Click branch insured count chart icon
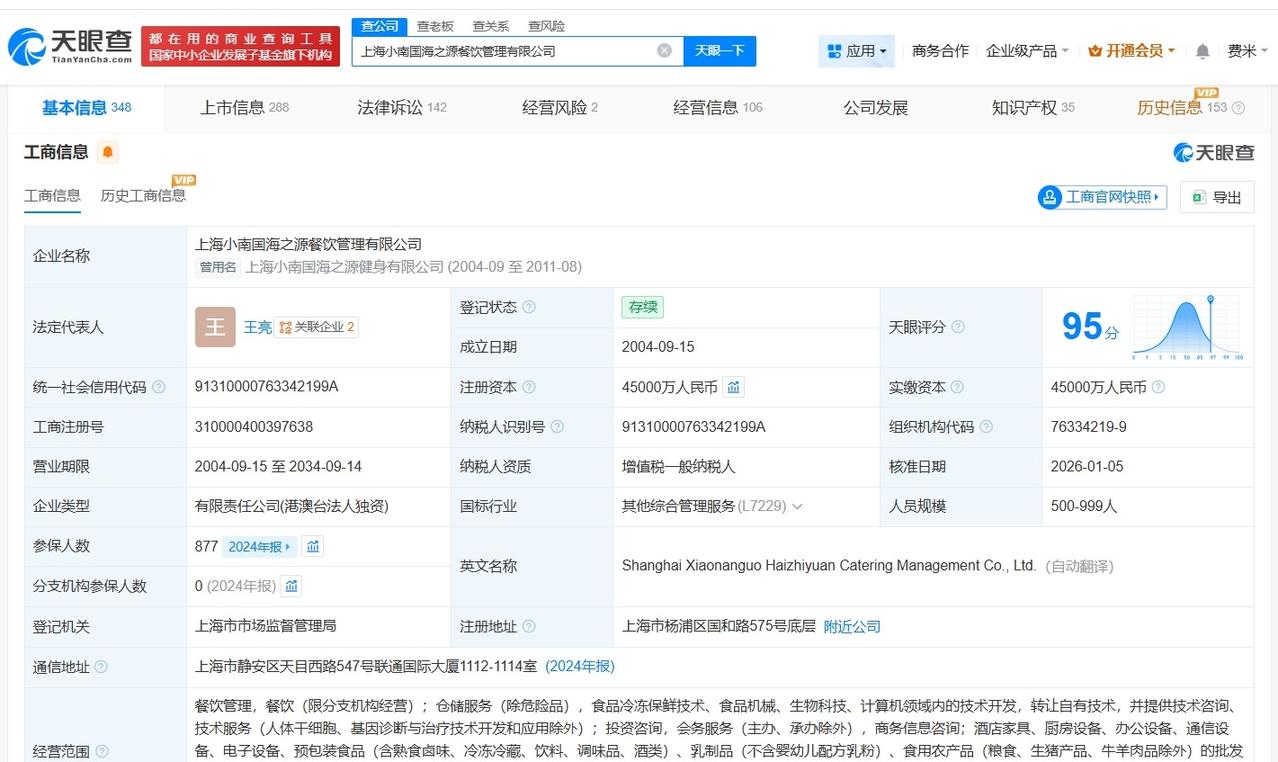 click(291, 586)
